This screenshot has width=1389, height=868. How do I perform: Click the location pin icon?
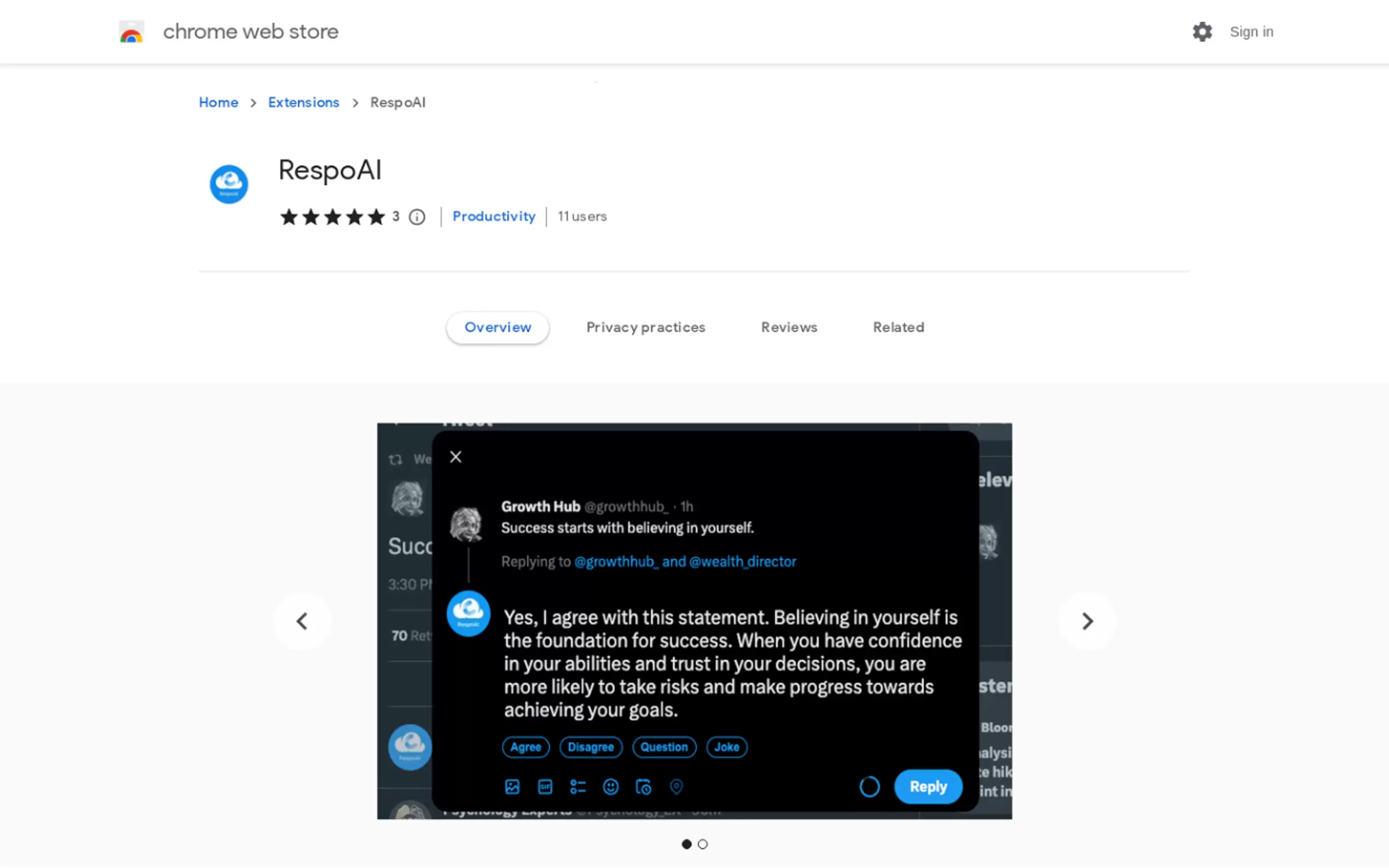click(676, 787)
